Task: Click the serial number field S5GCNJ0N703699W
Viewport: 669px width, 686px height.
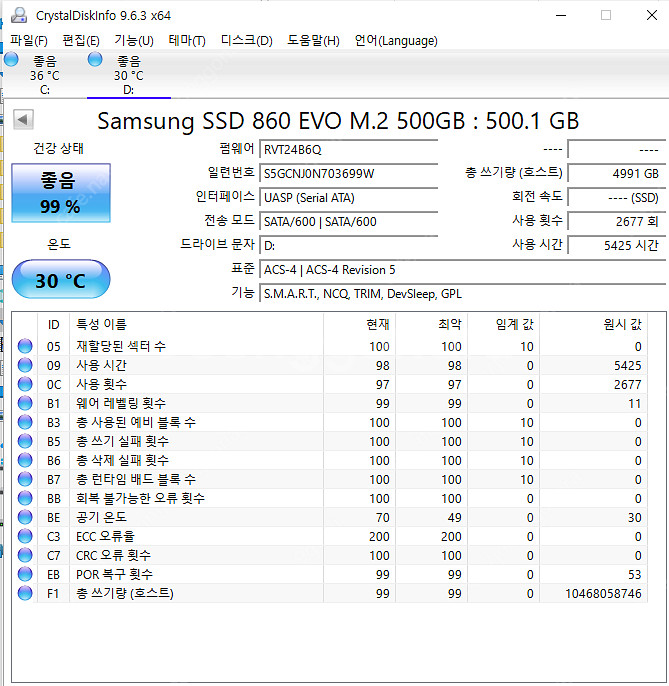Action: click(349, 174)
